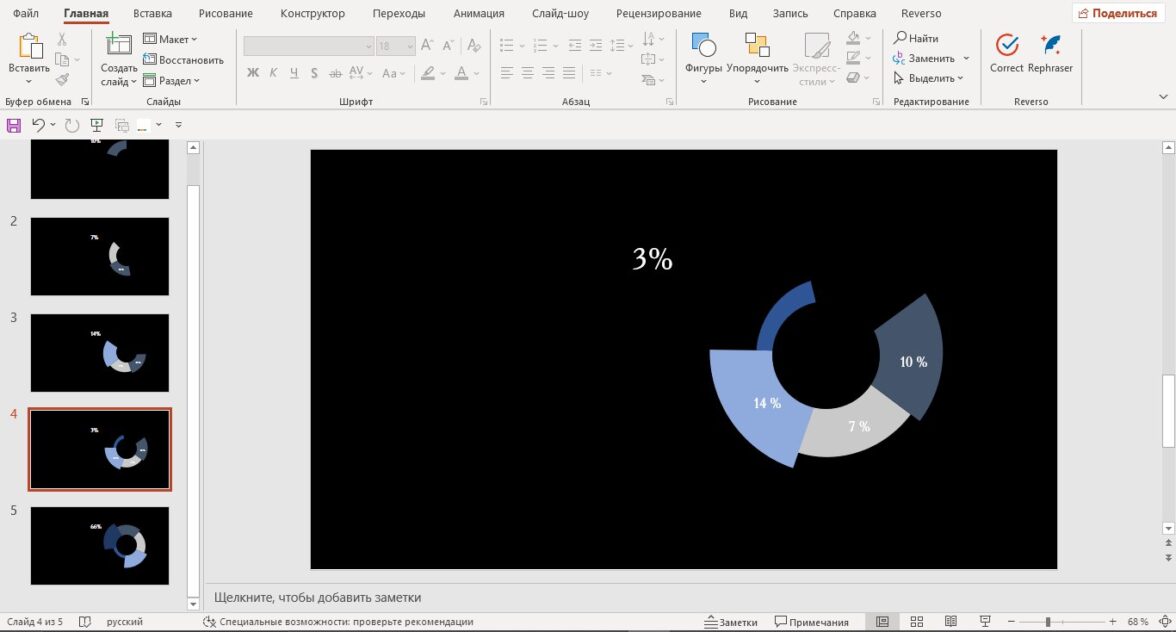Launch Reverso Correct tool
The image size is (1176, 632).
[x=1006, y=50]
